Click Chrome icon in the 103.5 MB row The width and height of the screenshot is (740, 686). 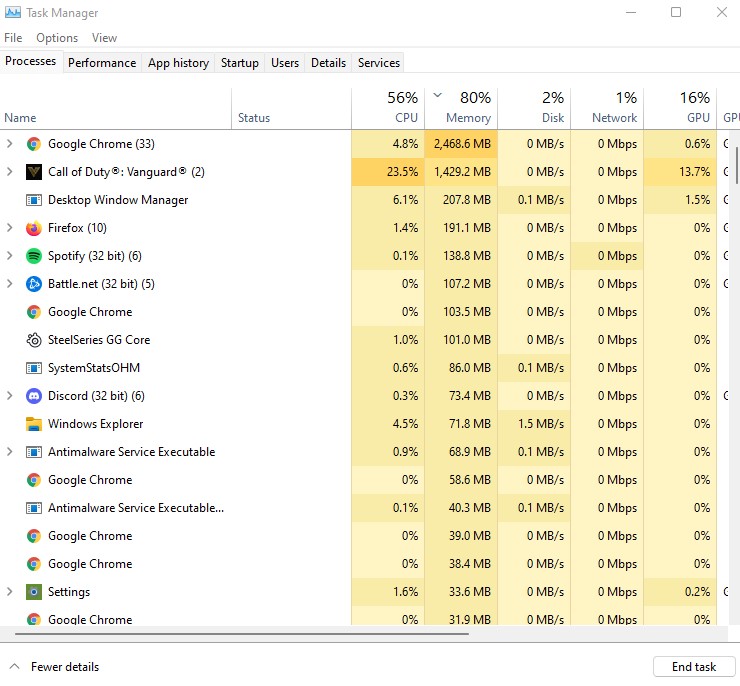tap(34, 312)
